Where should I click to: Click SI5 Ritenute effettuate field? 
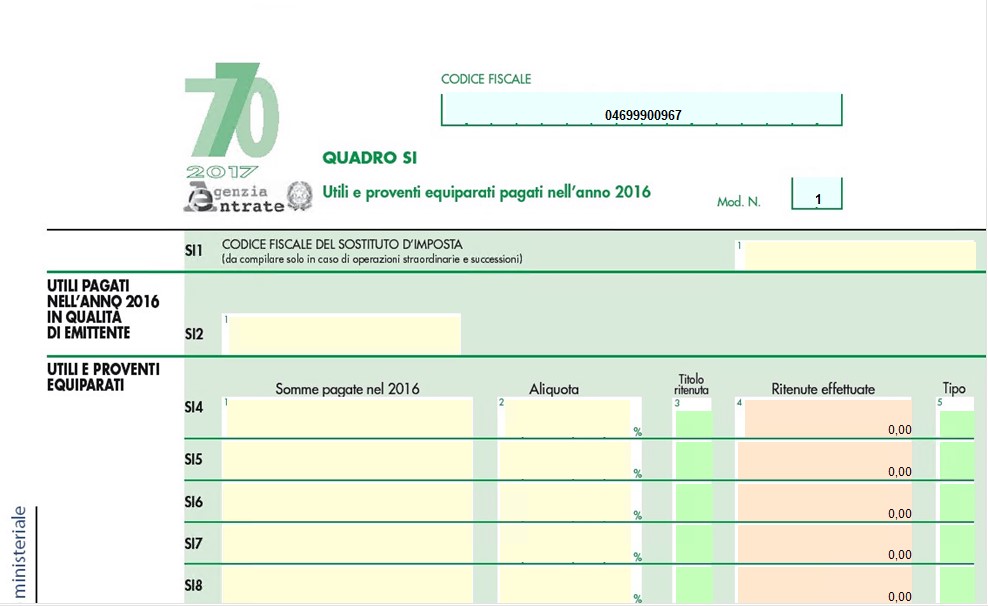tap(824, 459)
